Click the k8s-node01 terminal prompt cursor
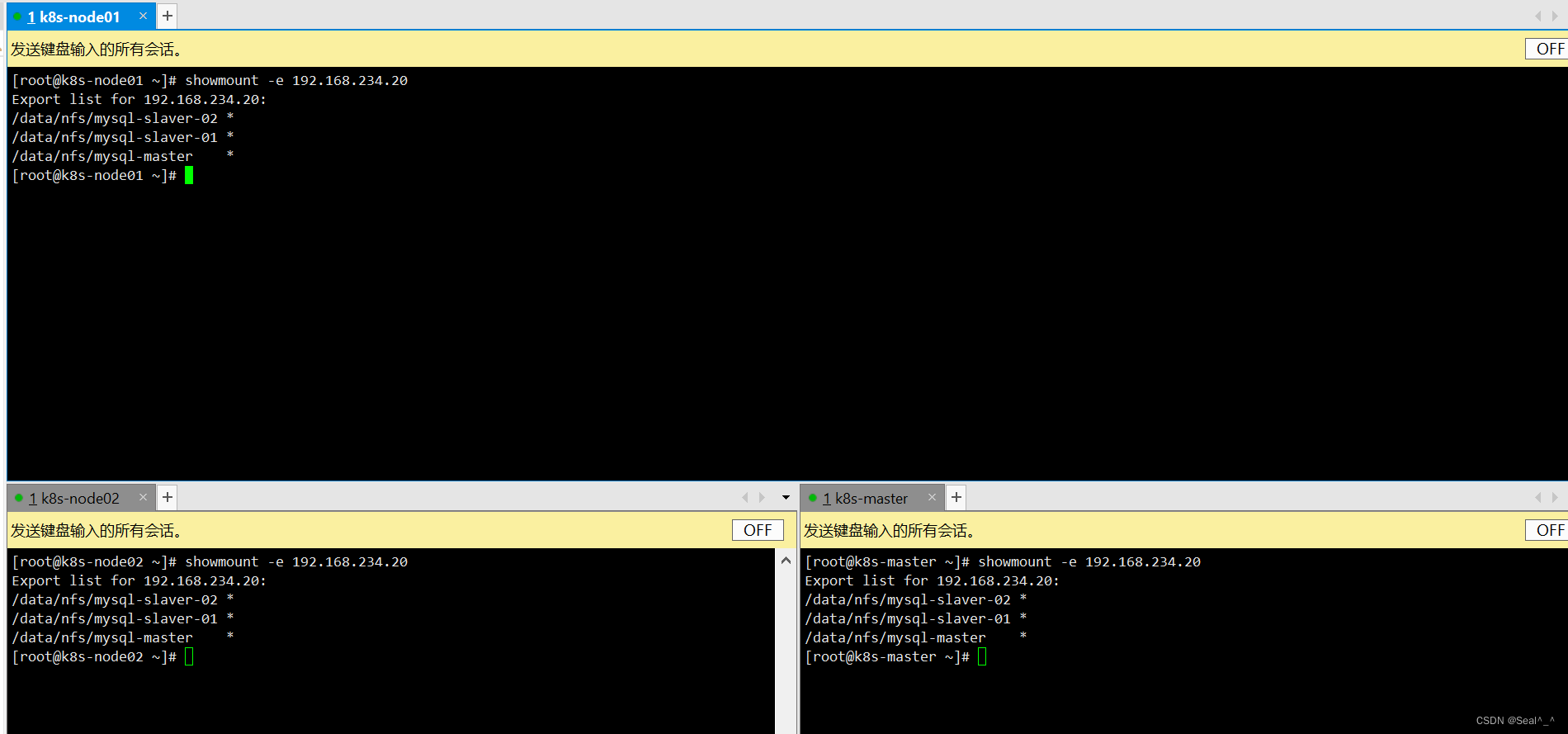The width and height of the screenshot is (1568, 734). [x=189, y=175]
